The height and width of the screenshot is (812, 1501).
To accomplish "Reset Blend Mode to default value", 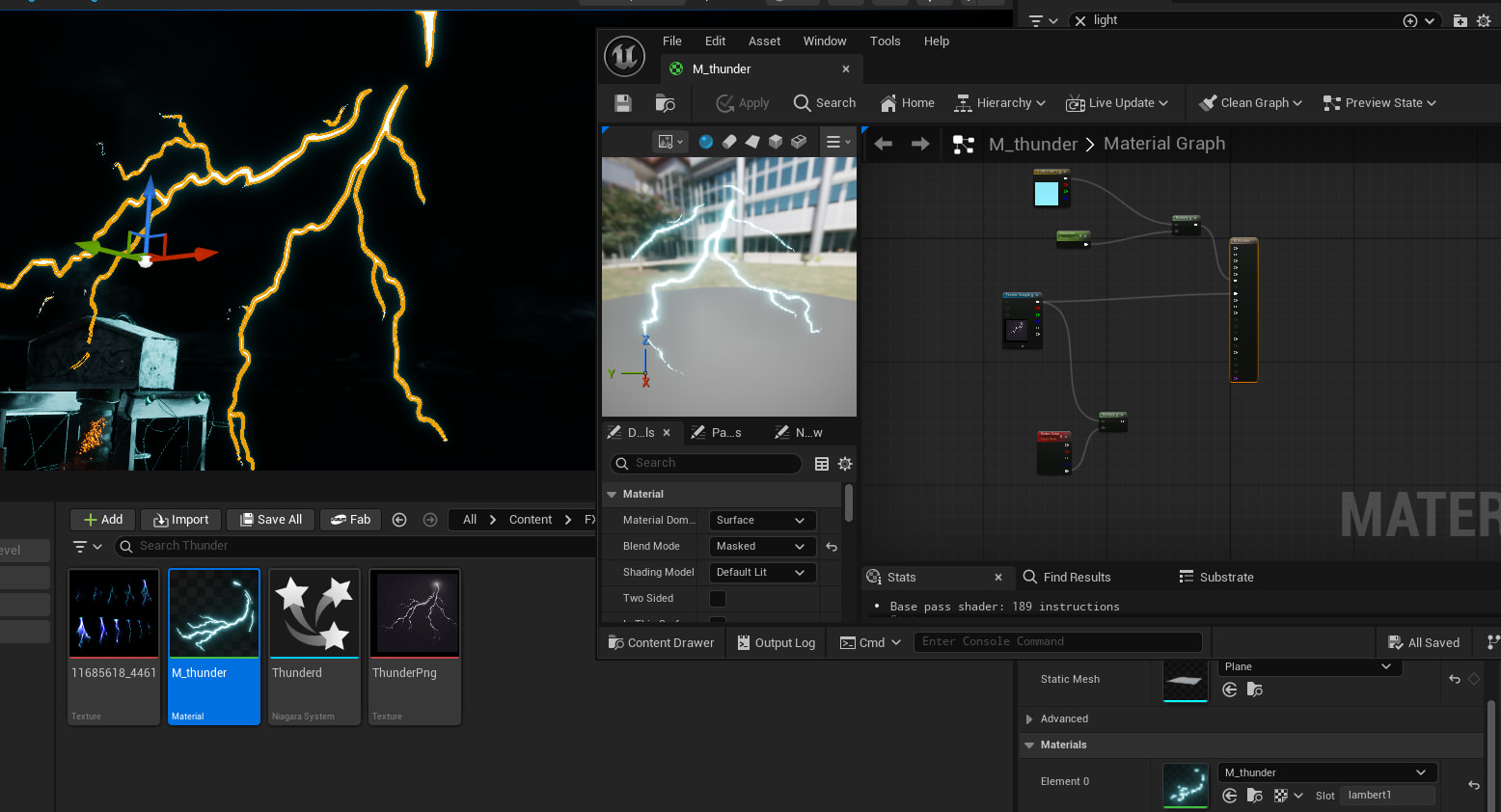I will coord(832,547).
